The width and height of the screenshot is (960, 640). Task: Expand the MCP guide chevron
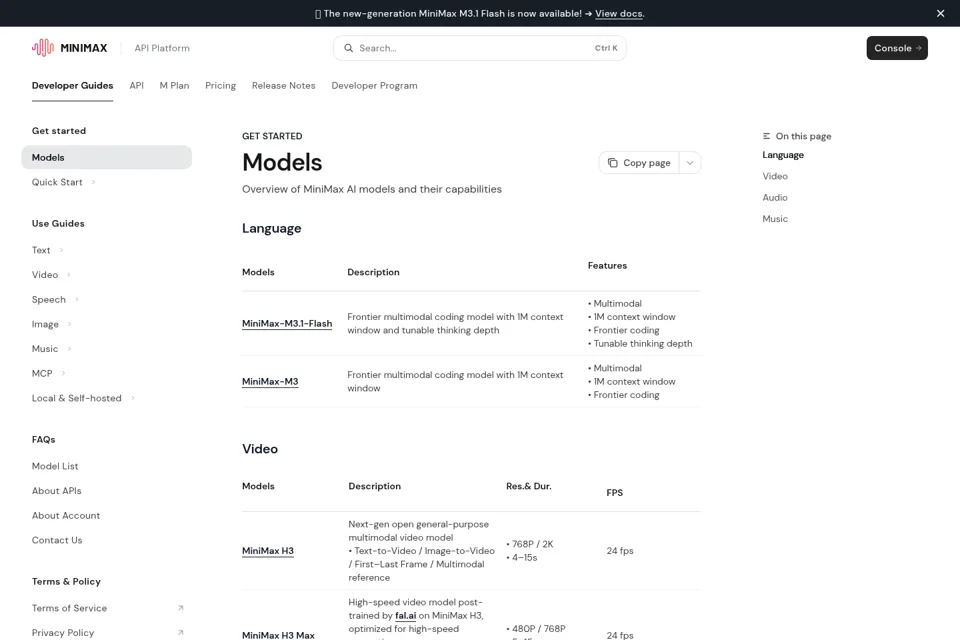point(64,373)
